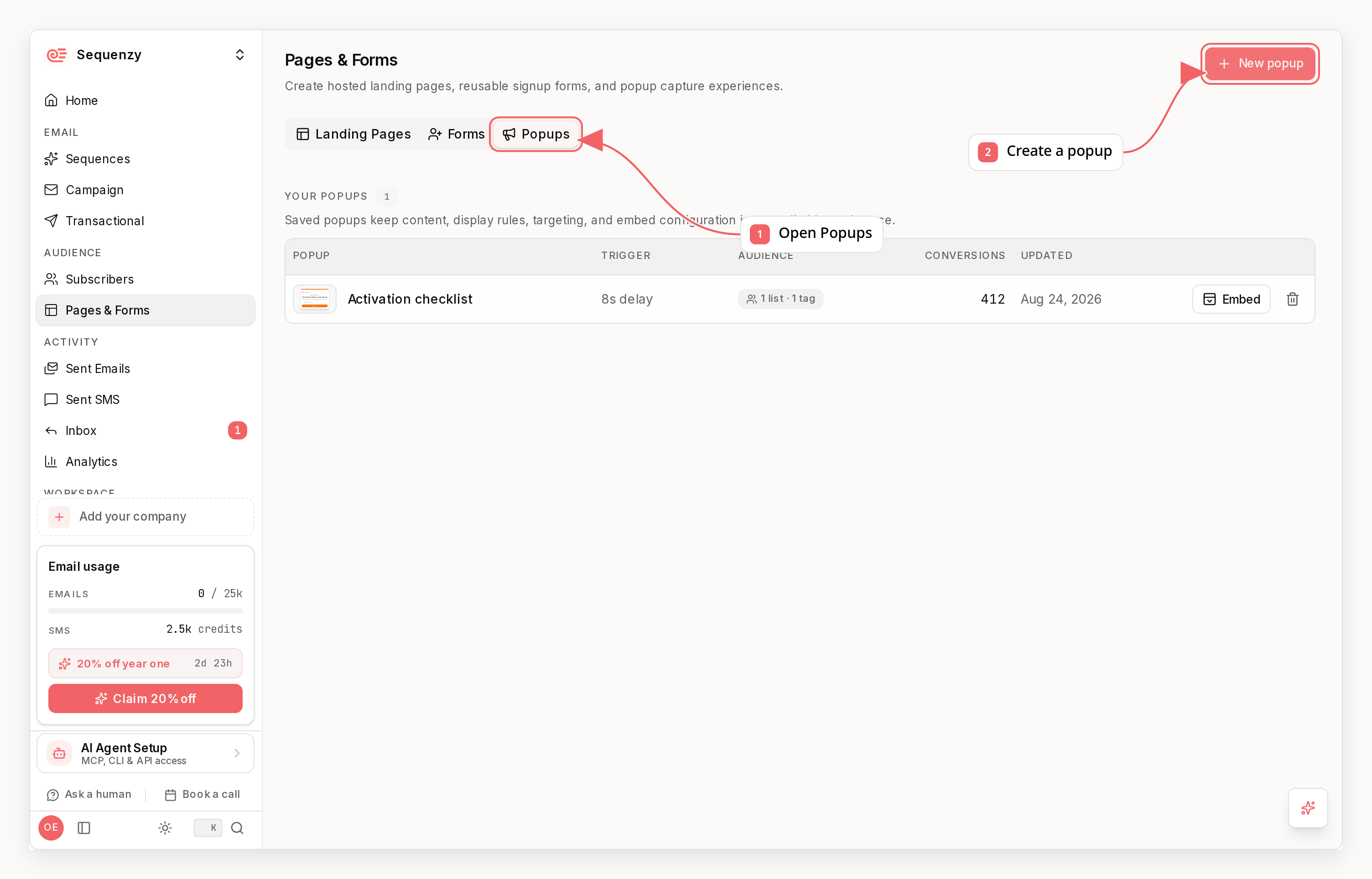Click the 412 conversions value
The image size is (1372, 879).
click(993, 299)
